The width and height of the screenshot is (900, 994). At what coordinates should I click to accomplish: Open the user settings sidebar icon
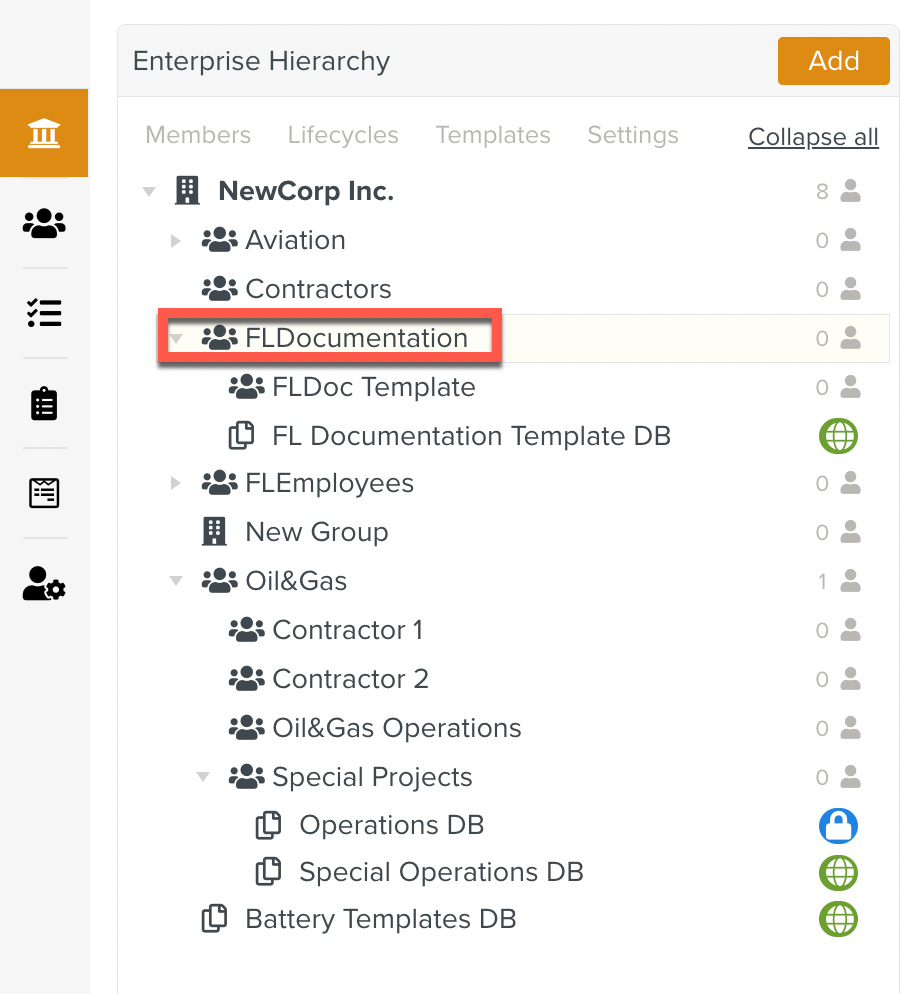coord(44,583)
